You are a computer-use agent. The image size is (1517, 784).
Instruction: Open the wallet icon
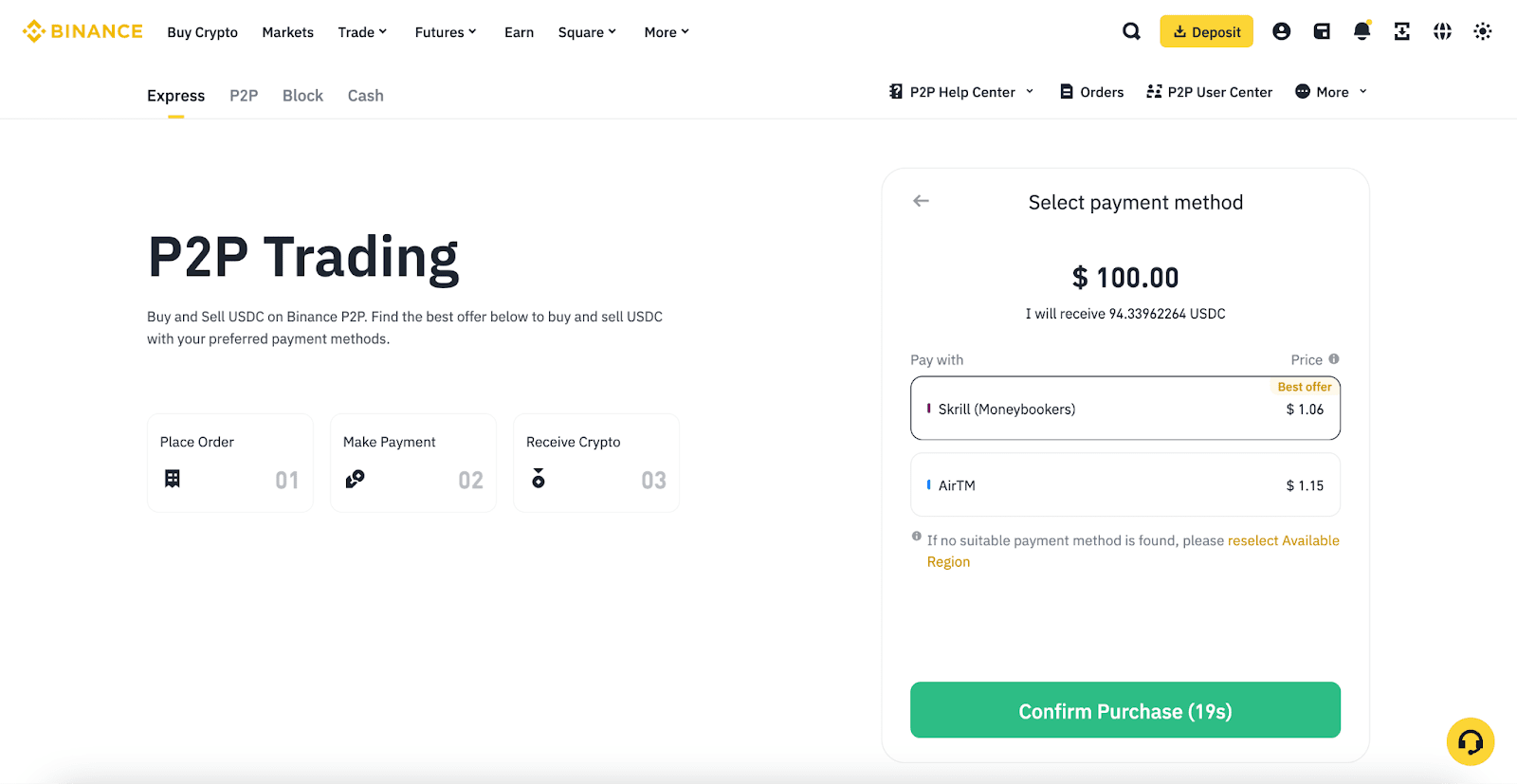(1322, 31)
